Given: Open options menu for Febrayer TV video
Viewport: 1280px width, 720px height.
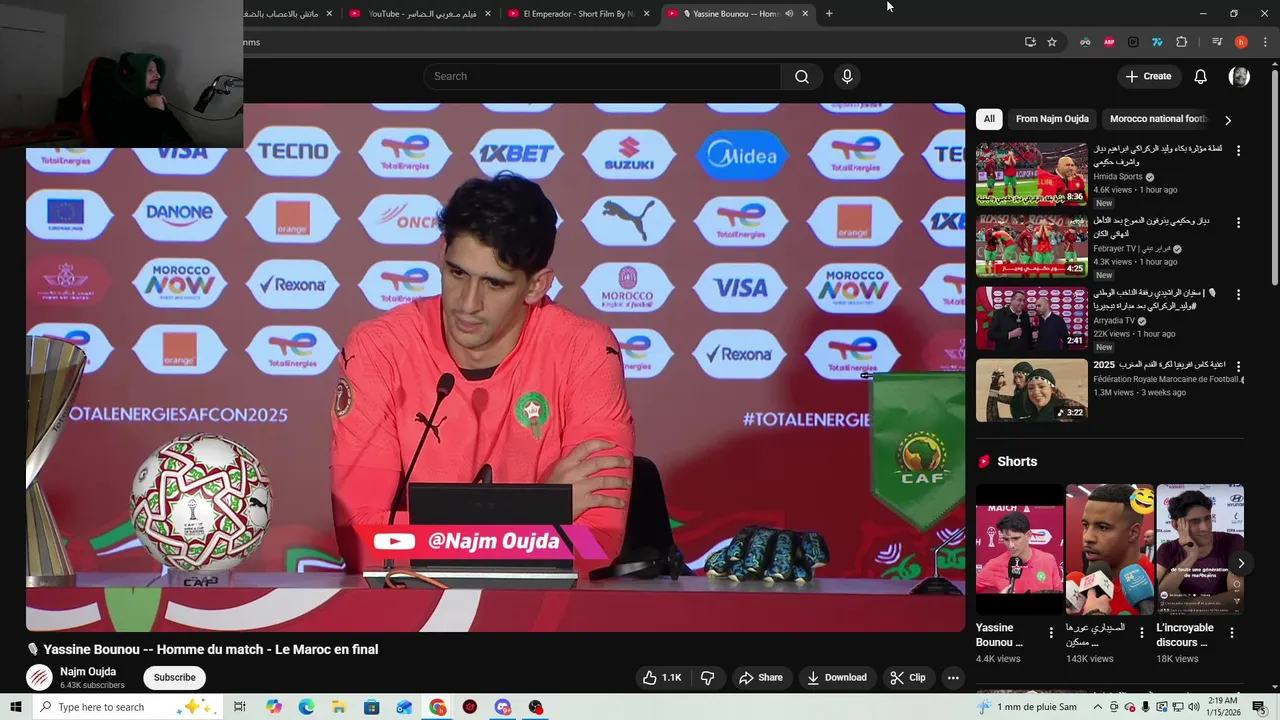Looking at the screenshot, I should [x=1238, y=223].
